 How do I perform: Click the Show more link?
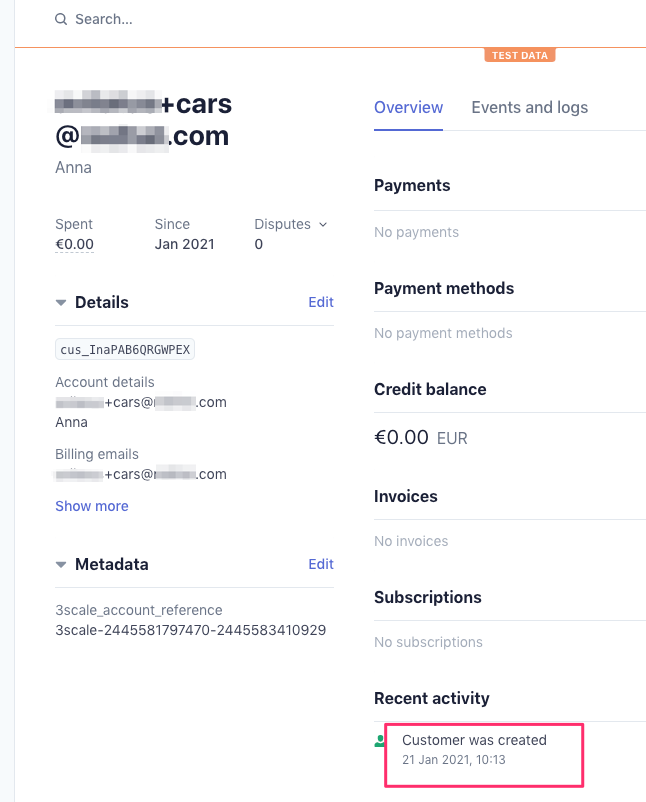tap(92, 506)
